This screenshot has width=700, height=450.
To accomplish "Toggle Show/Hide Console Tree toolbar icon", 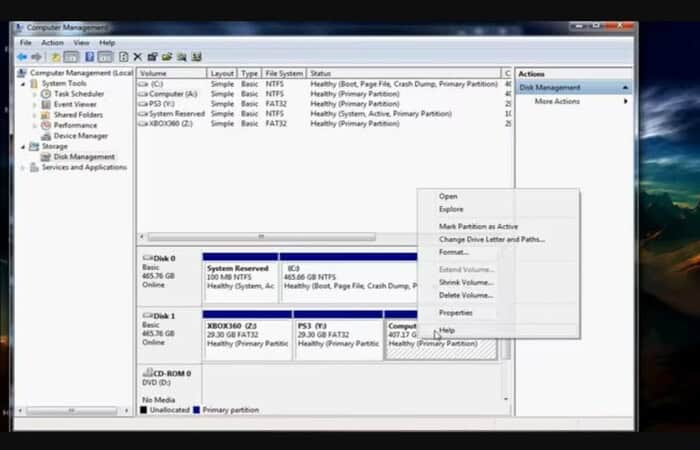I will (71, 57).
